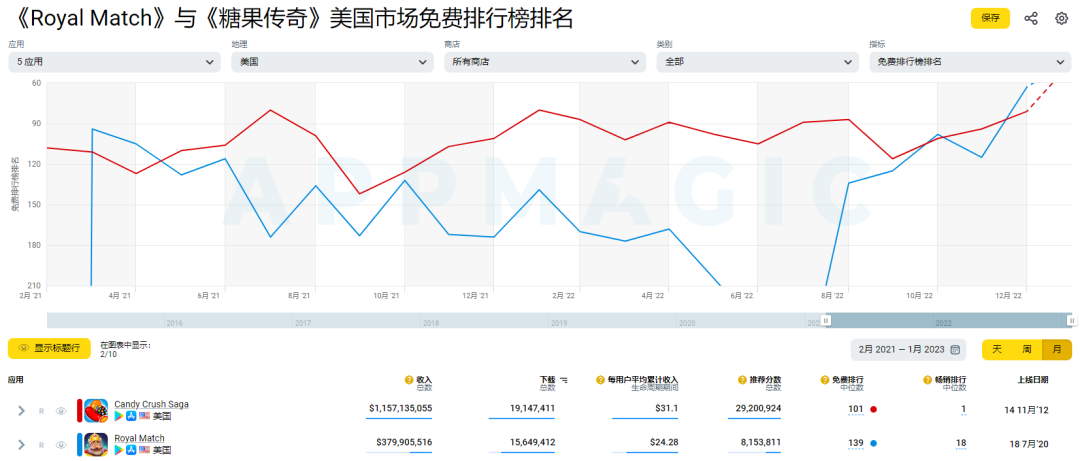The width and height of the screenshot is (1080, 461).
Task: Switch granularity to 天
Action: [x=997, y=349]
